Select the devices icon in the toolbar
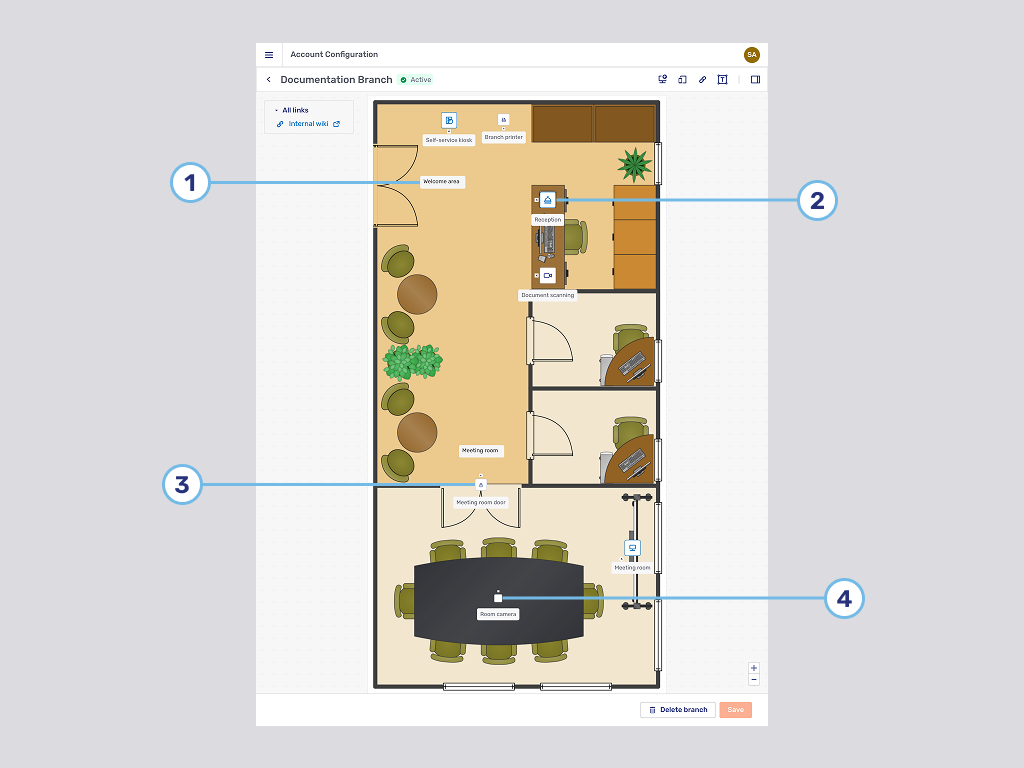The image size is (1024, 768). click(683, 79)
